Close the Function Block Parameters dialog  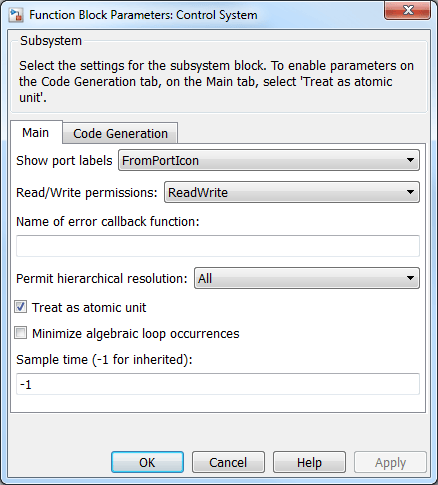(x=407, y=10)
